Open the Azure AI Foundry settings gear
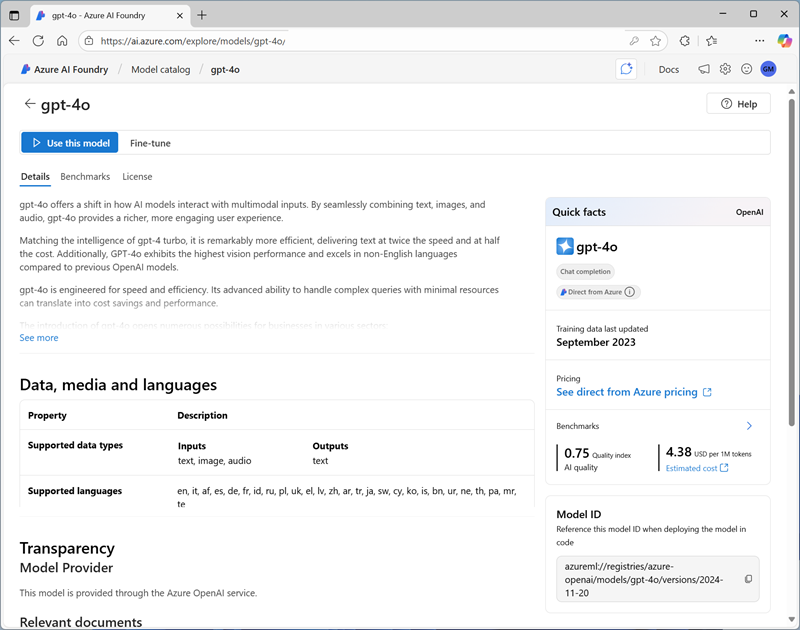The image size is (800, 630). click(x=725, y=69)
